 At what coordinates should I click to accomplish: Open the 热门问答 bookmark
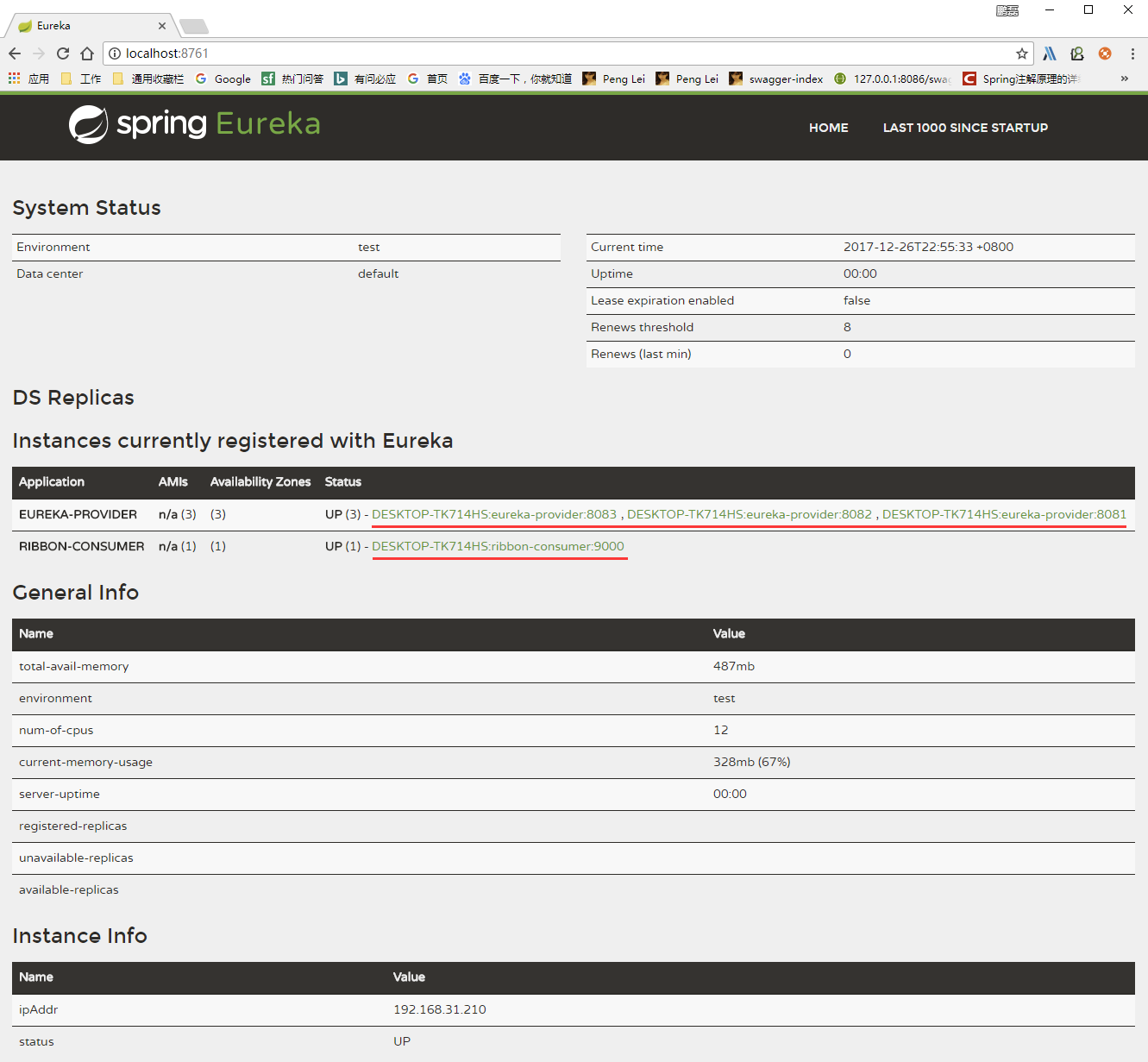293,79
